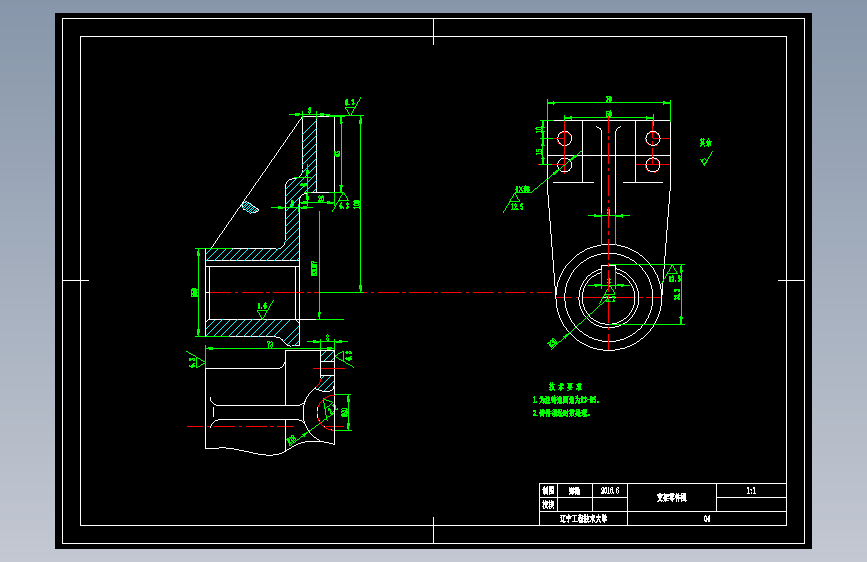Click the "校核" label in the title block
This screenshot has height=562, width=867.
point(548,504)
